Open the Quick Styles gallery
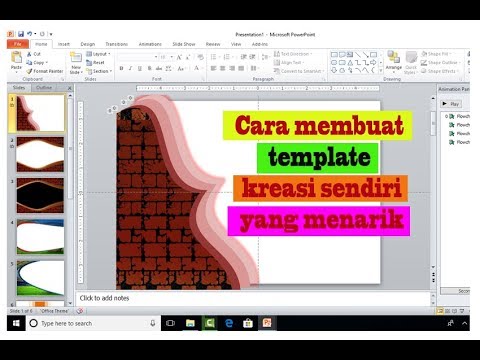The image size is (480, 360). point(411,63)
